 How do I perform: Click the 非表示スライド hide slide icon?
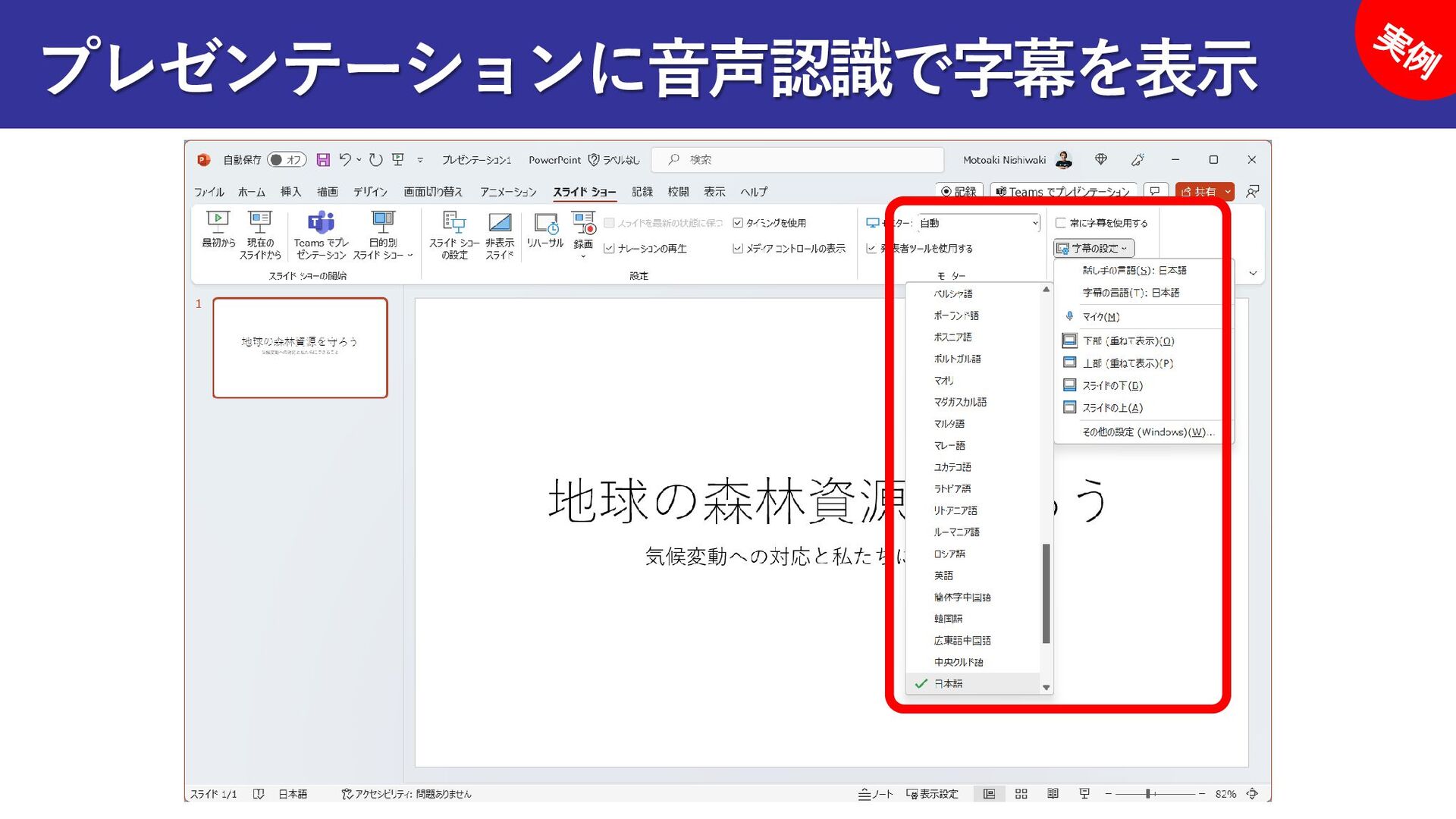point(500,223)
